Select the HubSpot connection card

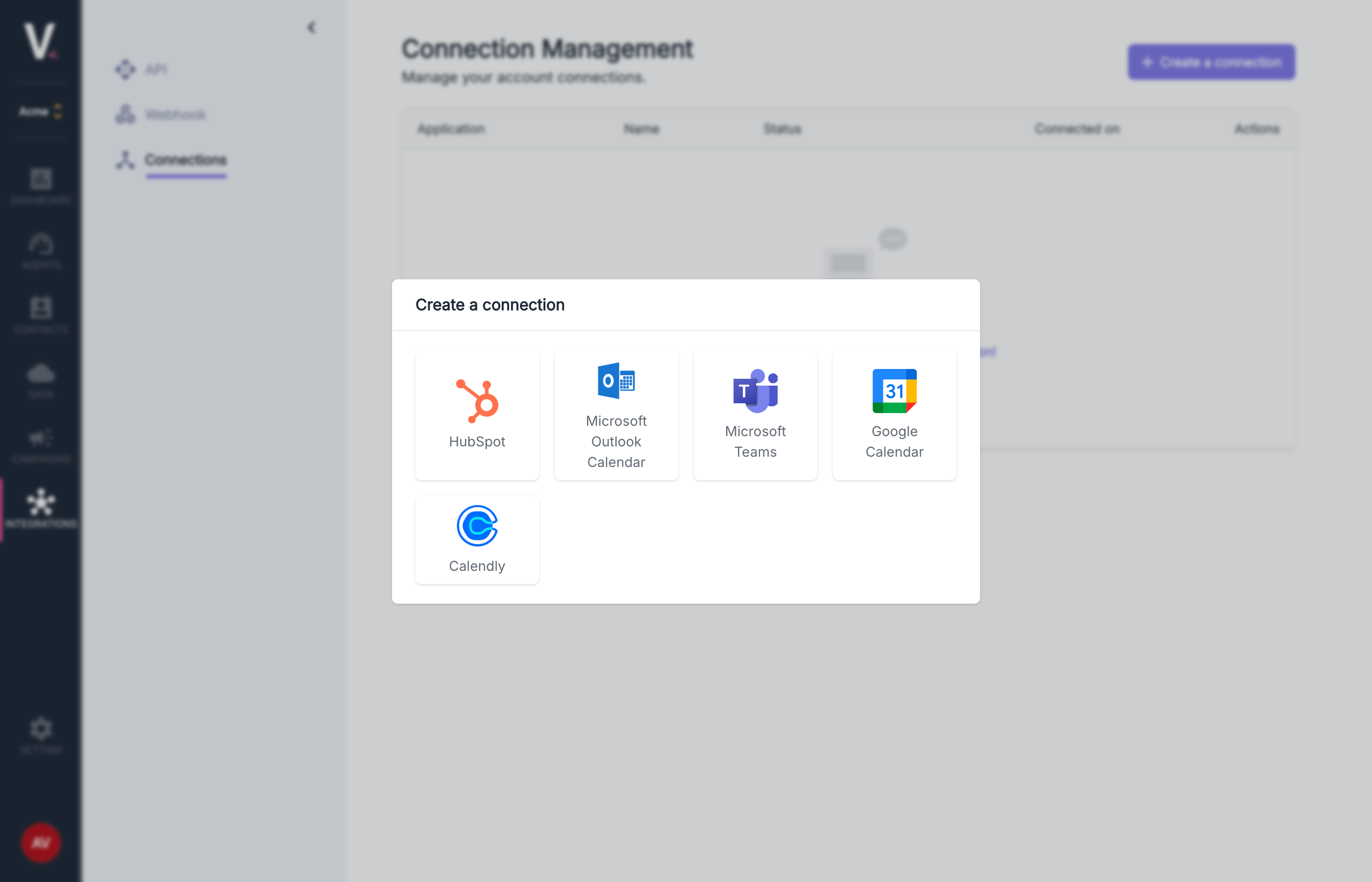click(x=477, y=415)
